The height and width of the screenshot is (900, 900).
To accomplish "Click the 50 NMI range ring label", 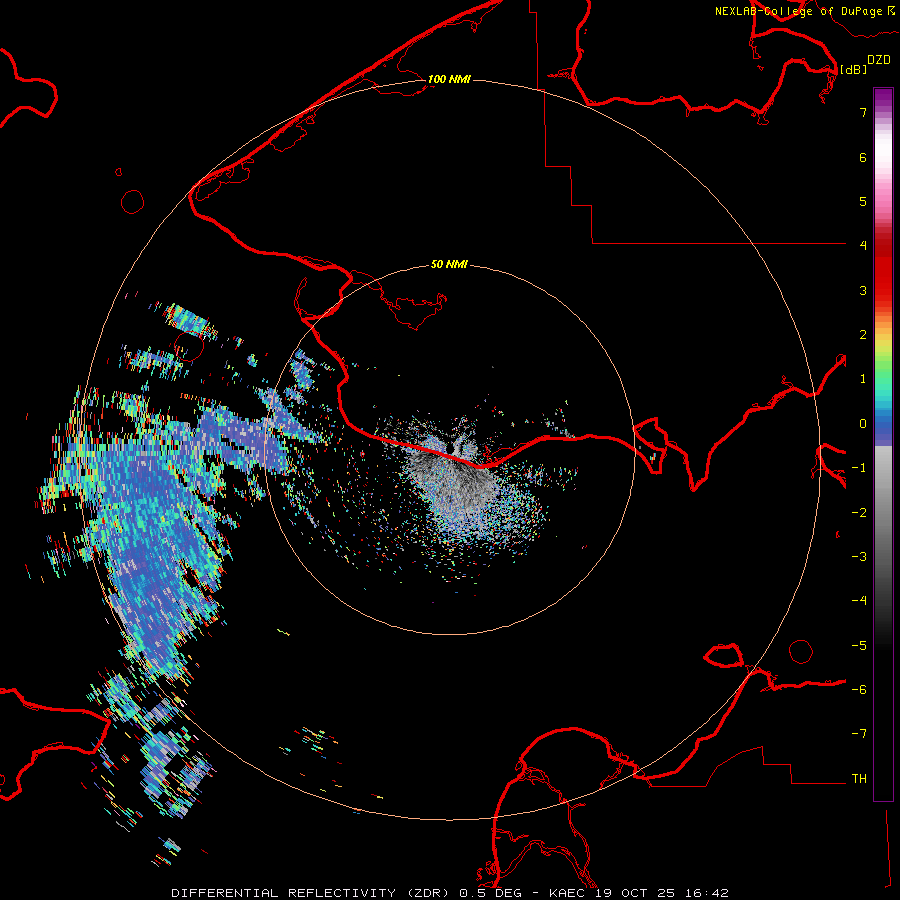I will coord(449,264).
